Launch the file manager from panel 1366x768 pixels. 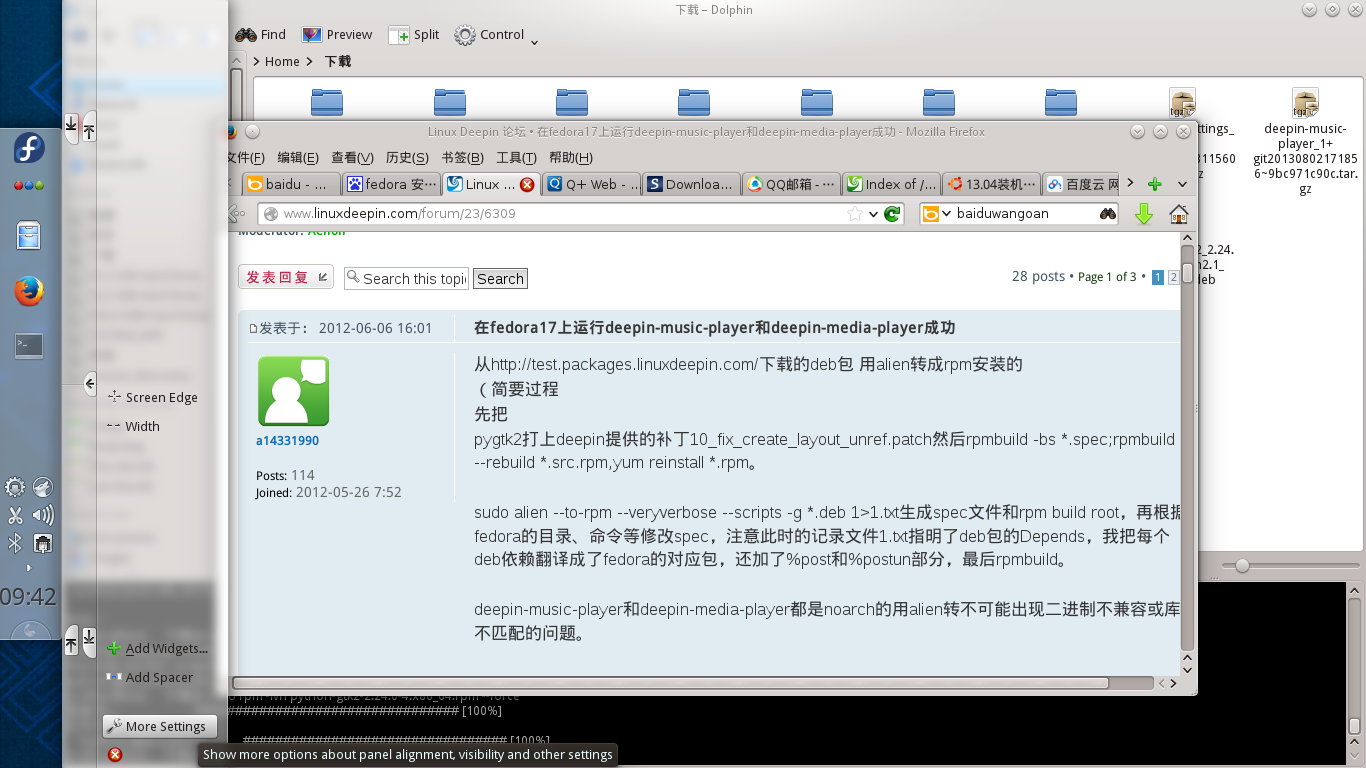coord(29,236)
